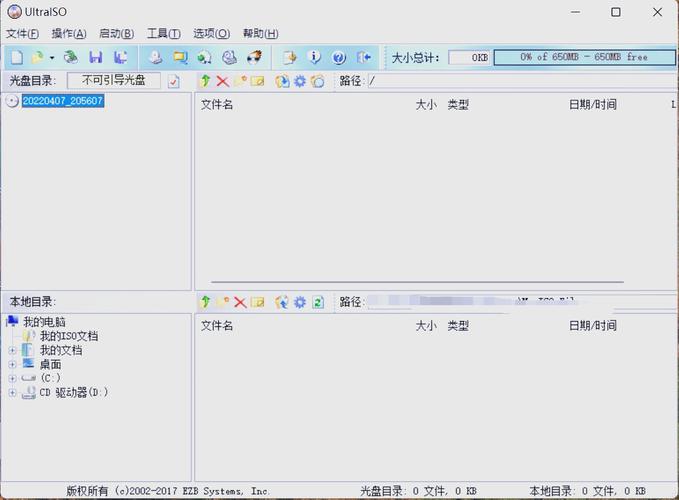Click New Folder icon in disc toolbar
This screenshot has height=500, width=679.
240,81
